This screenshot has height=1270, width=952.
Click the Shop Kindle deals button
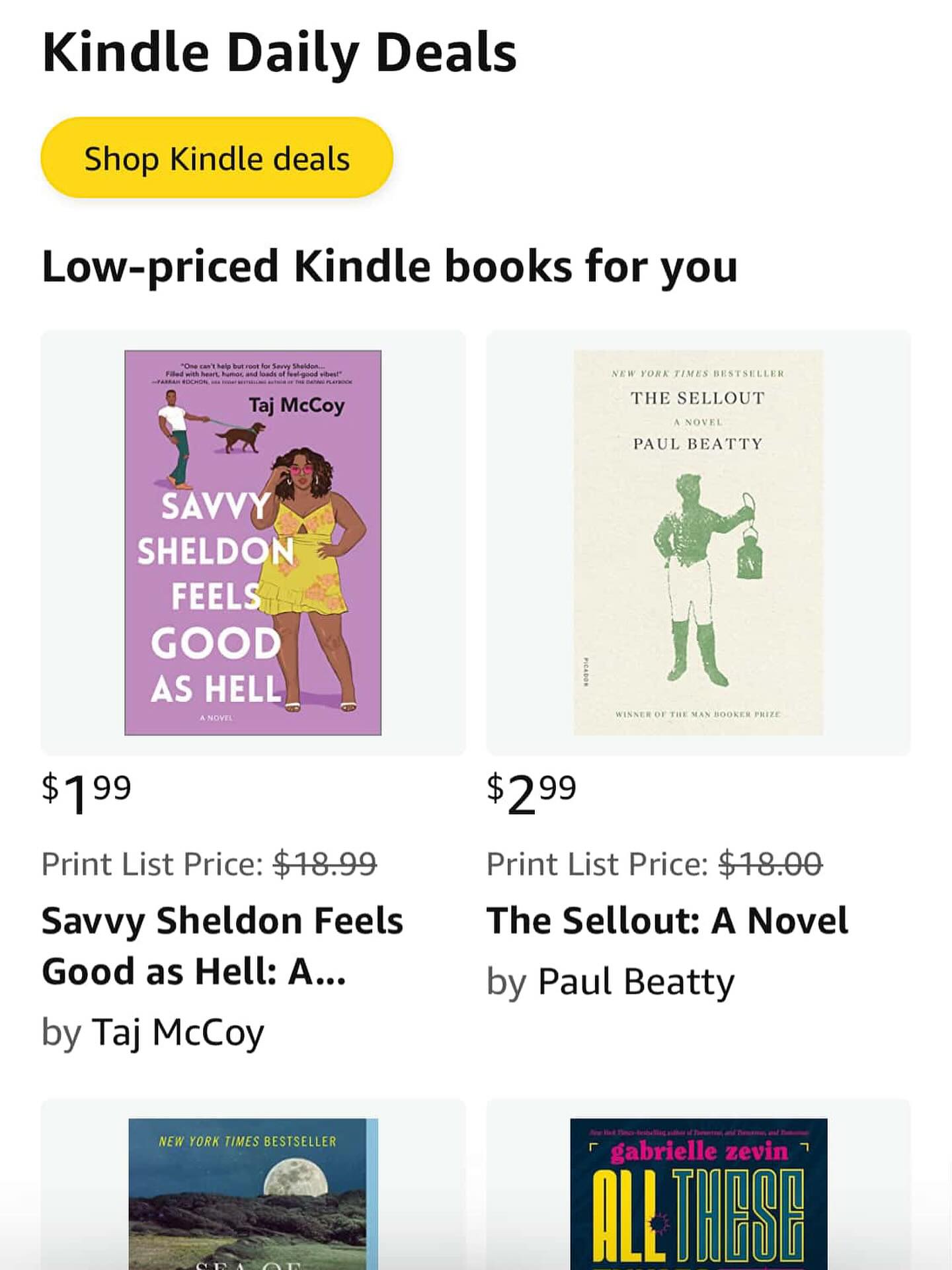pos(217,157)
